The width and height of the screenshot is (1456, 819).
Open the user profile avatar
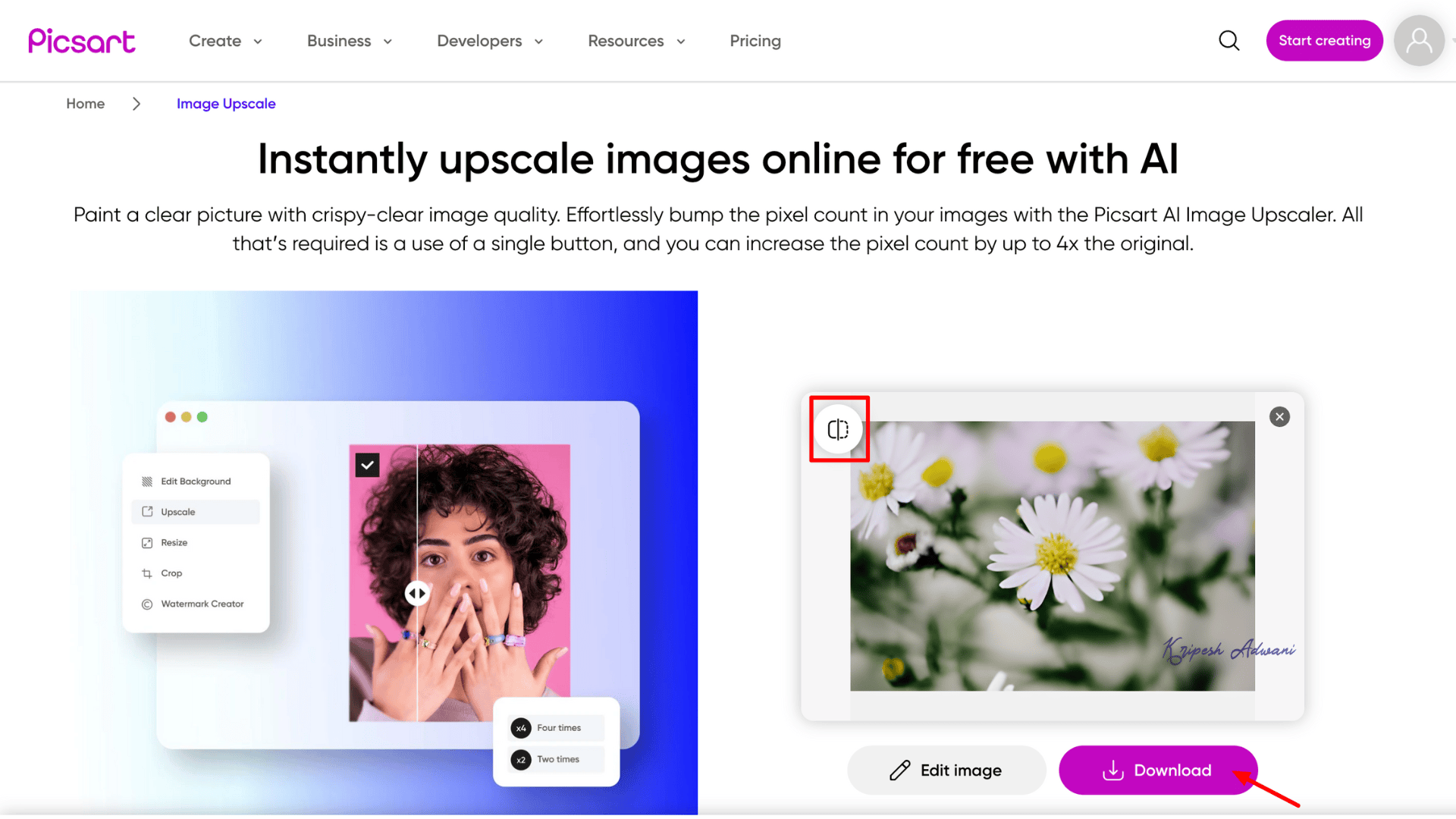[x=1419, y=41]
